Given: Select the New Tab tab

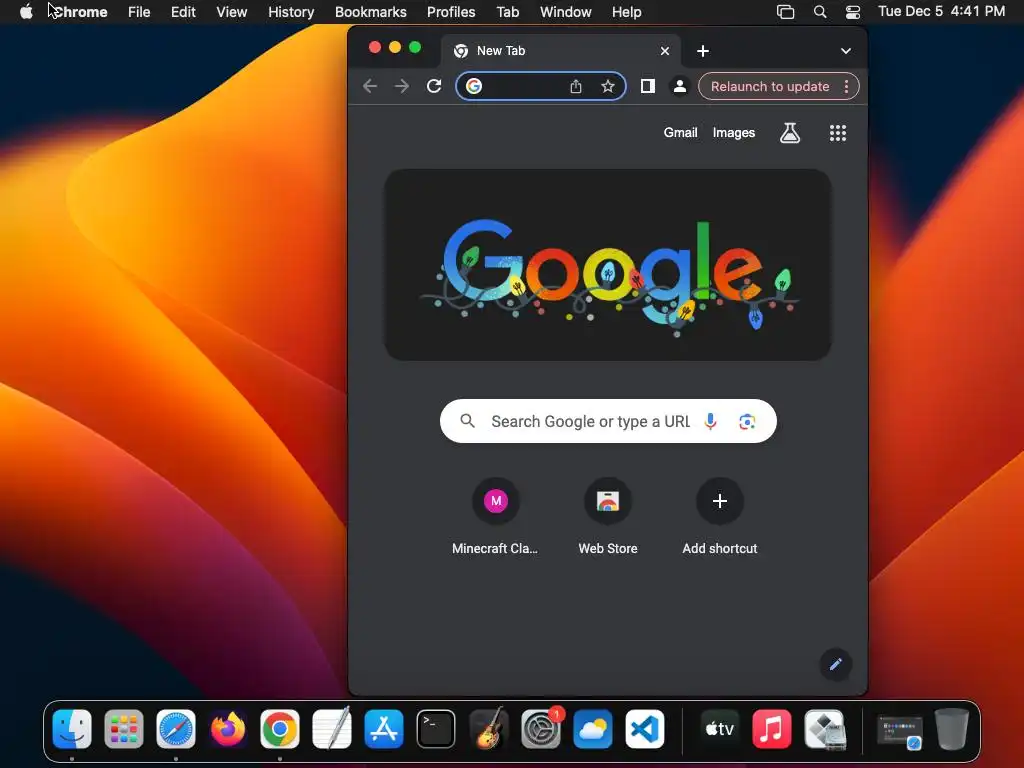Looking at the screenshot, I should pos(560,51).
